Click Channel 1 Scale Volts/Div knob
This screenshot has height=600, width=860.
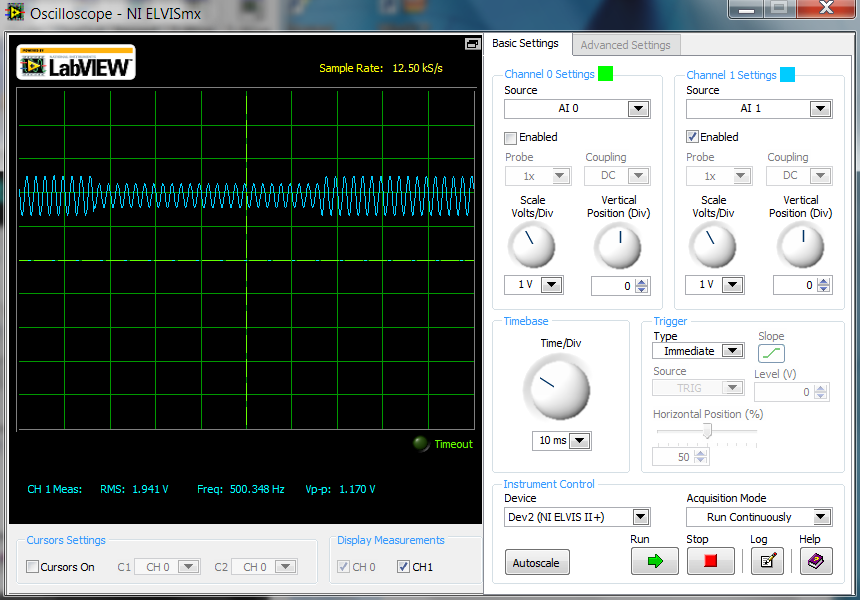click(713, 246)
